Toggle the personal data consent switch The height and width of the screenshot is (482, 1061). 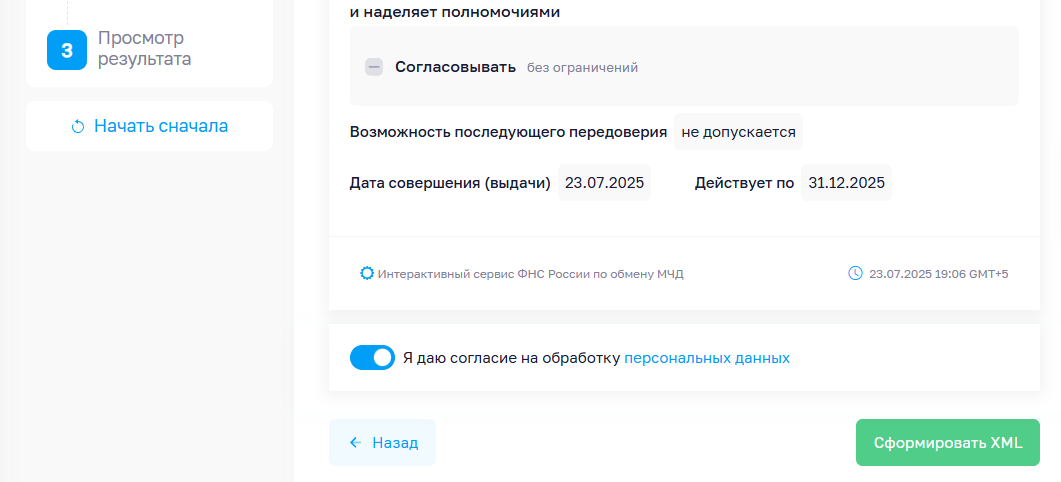point(372,357)
